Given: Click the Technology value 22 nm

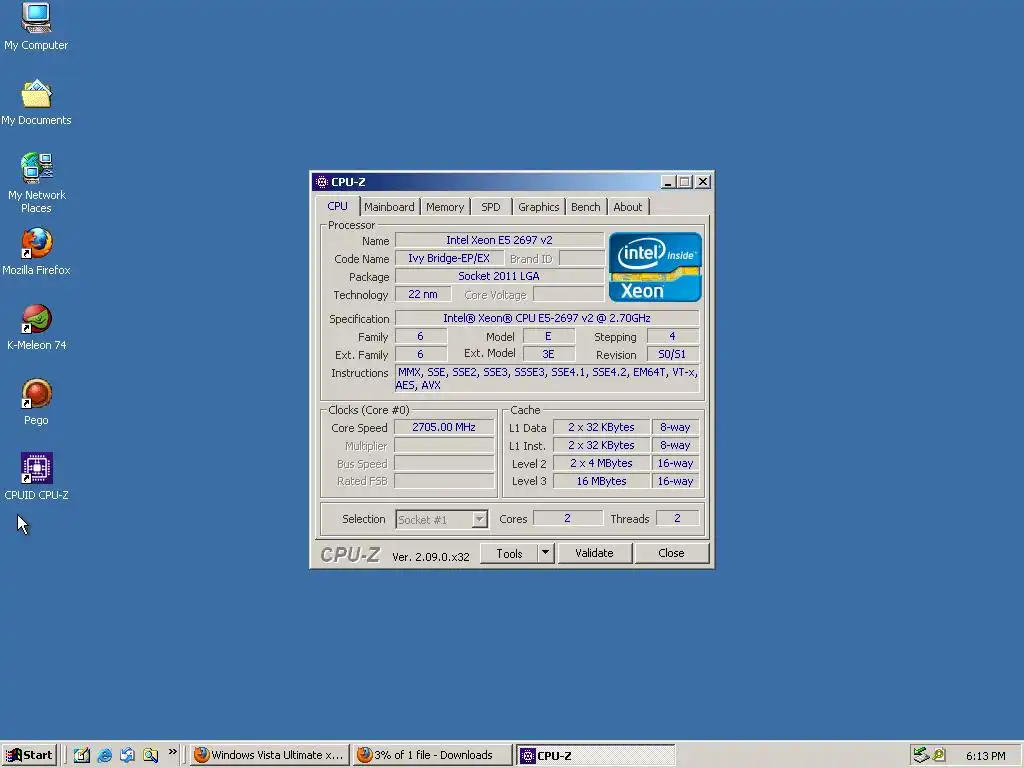Looking at the screenshot, I should tap(423, 295).
